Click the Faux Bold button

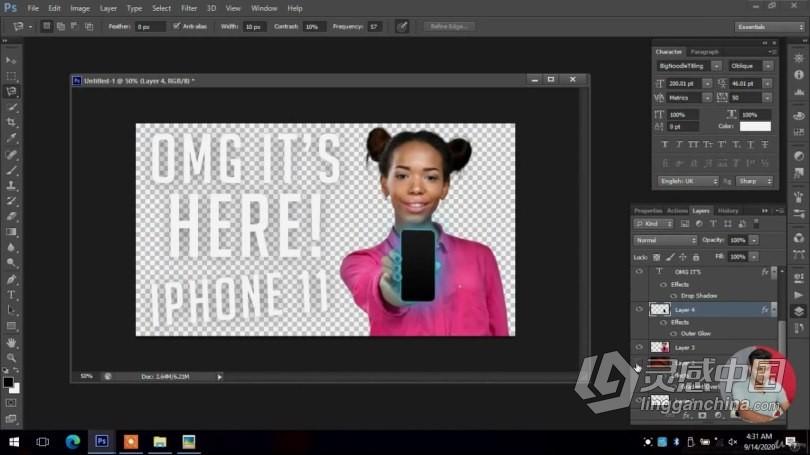point(664,145)
